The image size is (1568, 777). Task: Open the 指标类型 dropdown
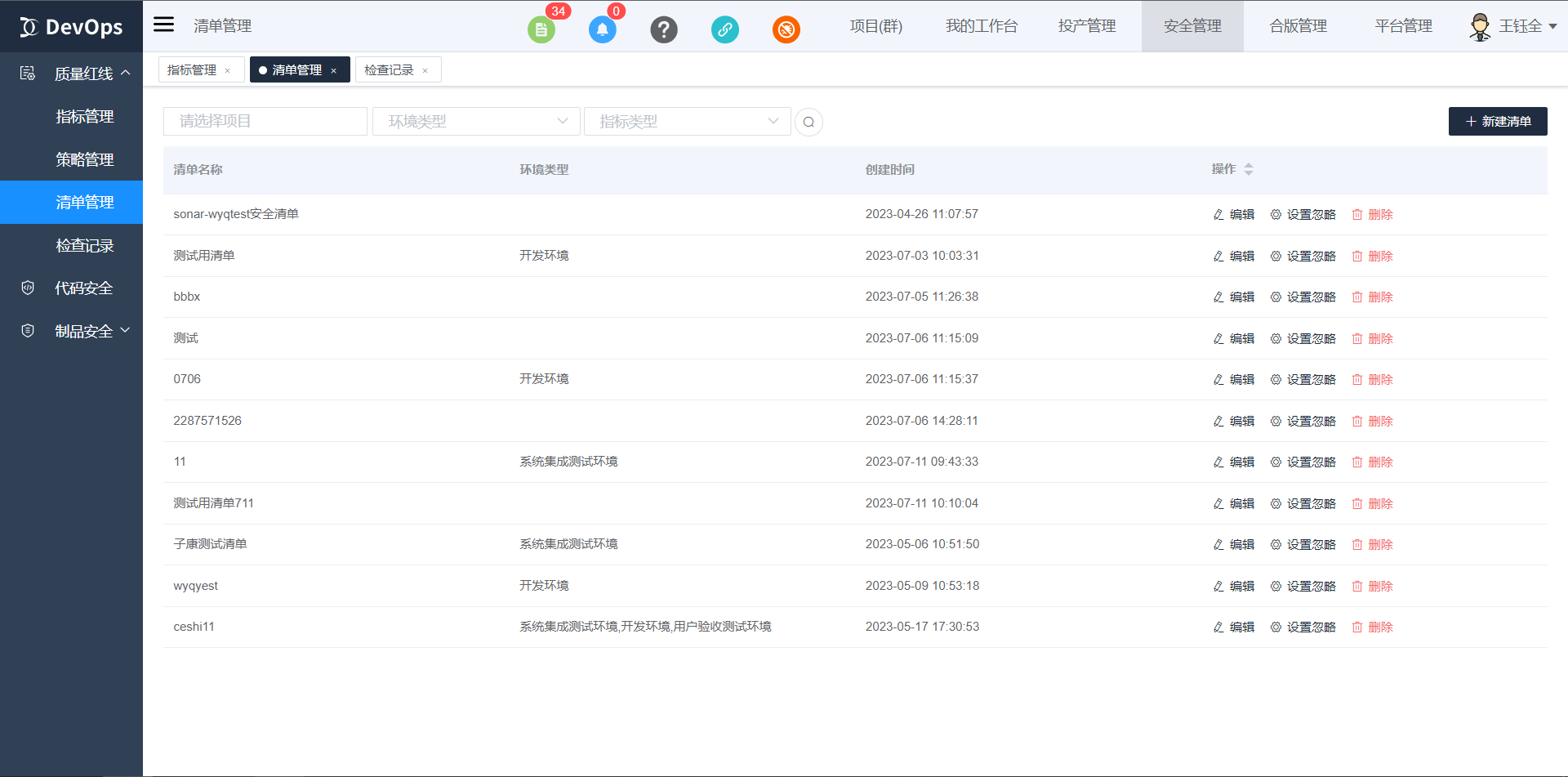pyautogui.click(x=688, y=122)
